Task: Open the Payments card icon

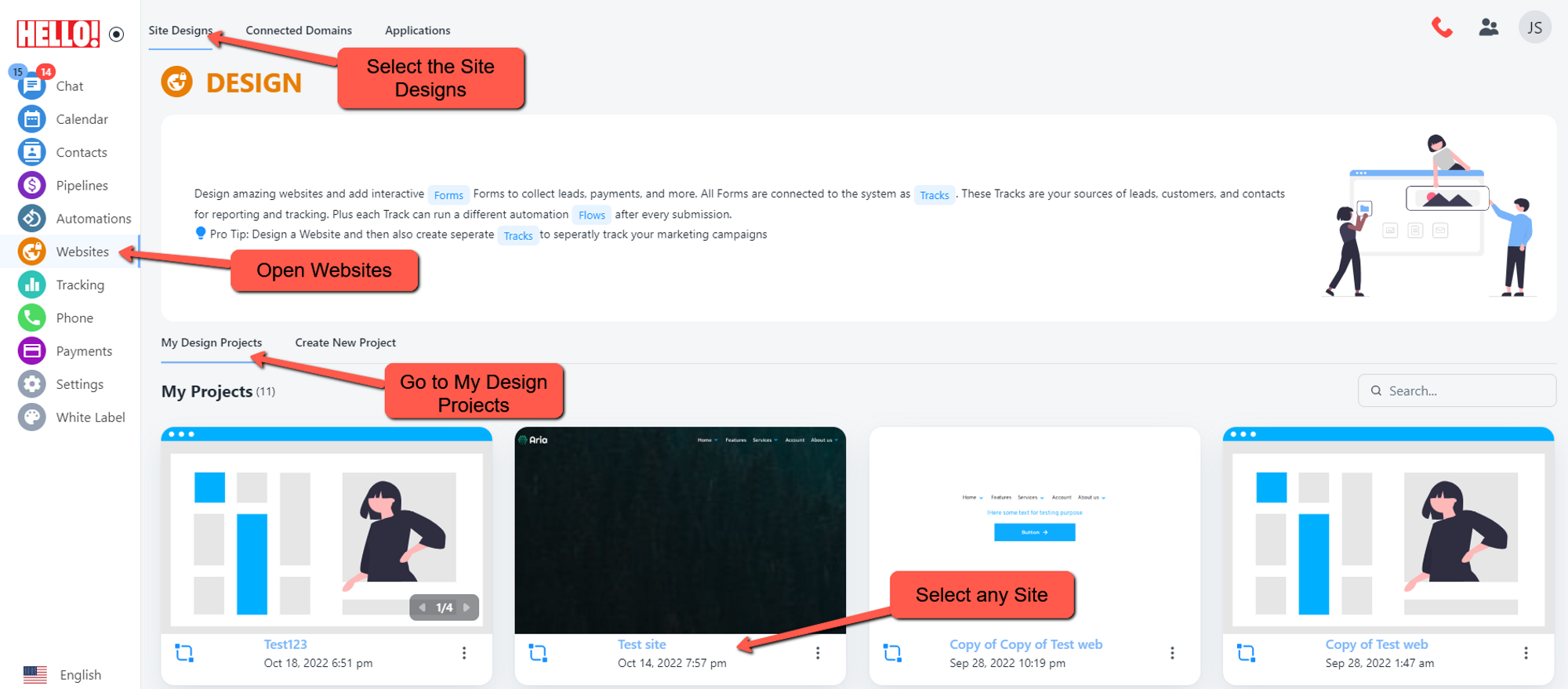Action: point(31,351)
